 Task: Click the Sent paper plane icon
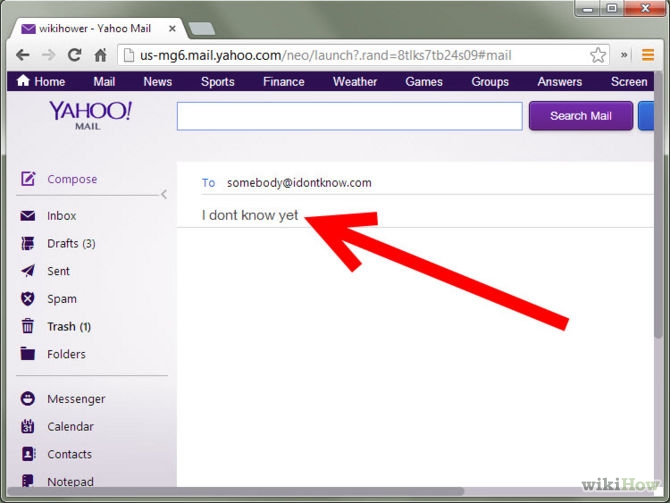[x=28, y=271]
